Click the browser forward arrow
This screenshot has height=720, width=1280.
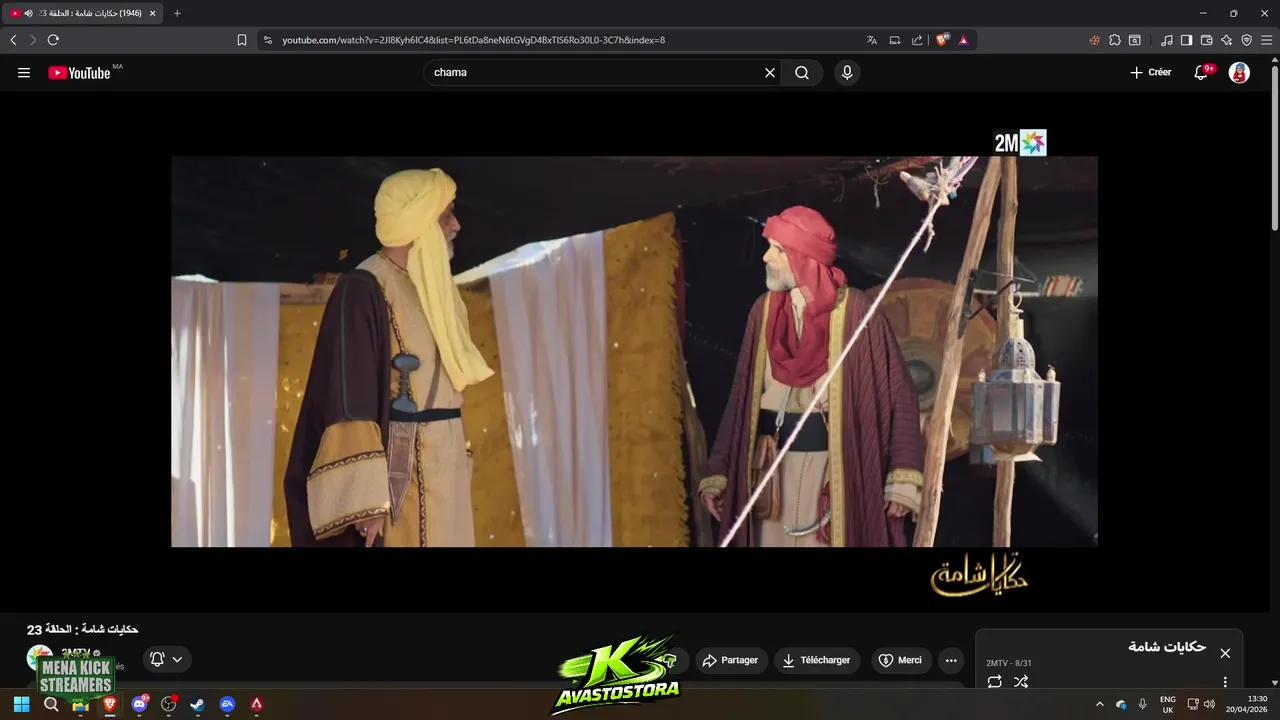click(x=32, y=40)
